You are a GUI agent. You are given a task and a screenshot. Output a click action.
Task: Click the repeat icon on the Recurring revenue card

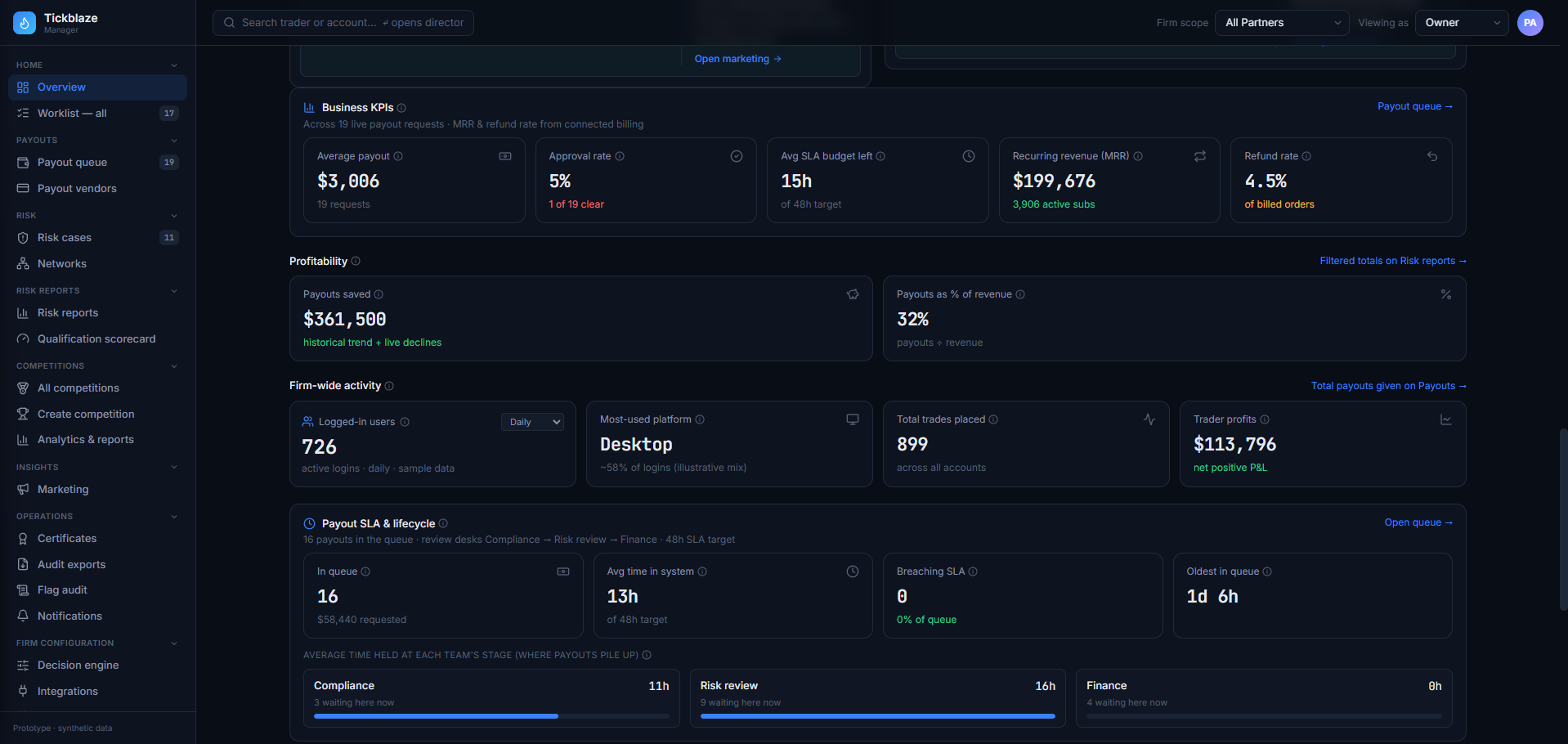(x=1200, y=156)
